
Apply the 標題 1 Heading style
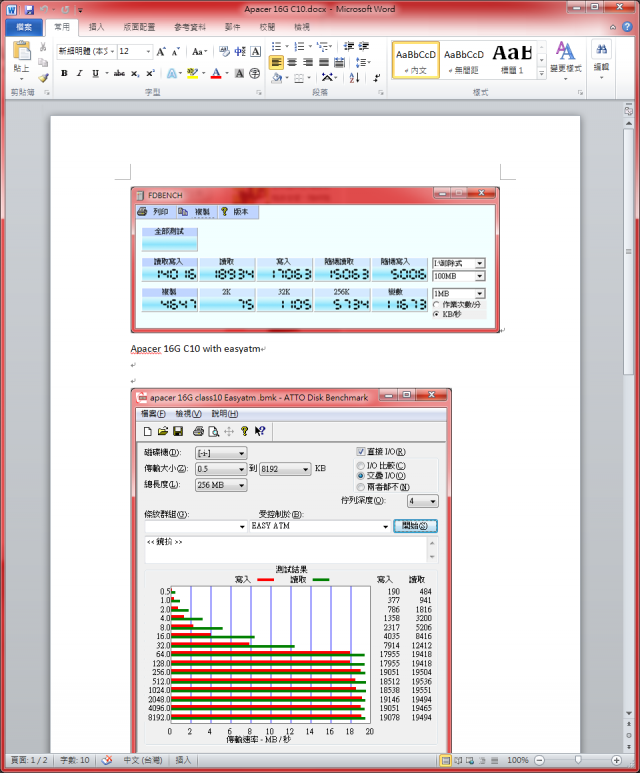pyautogui.click(x=512, y=60)
